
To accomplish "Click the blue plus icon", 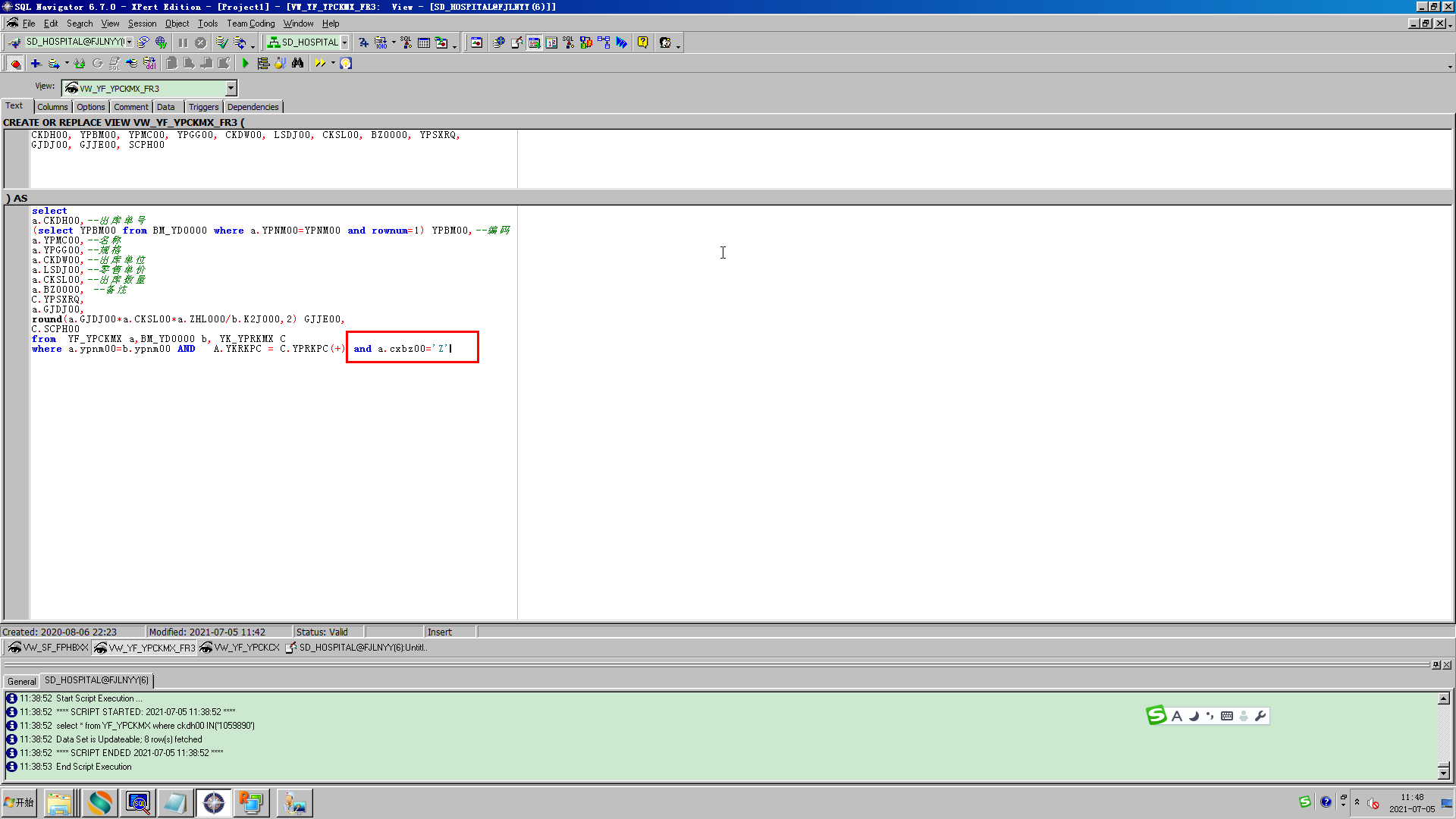I will [x=35, y=64].
